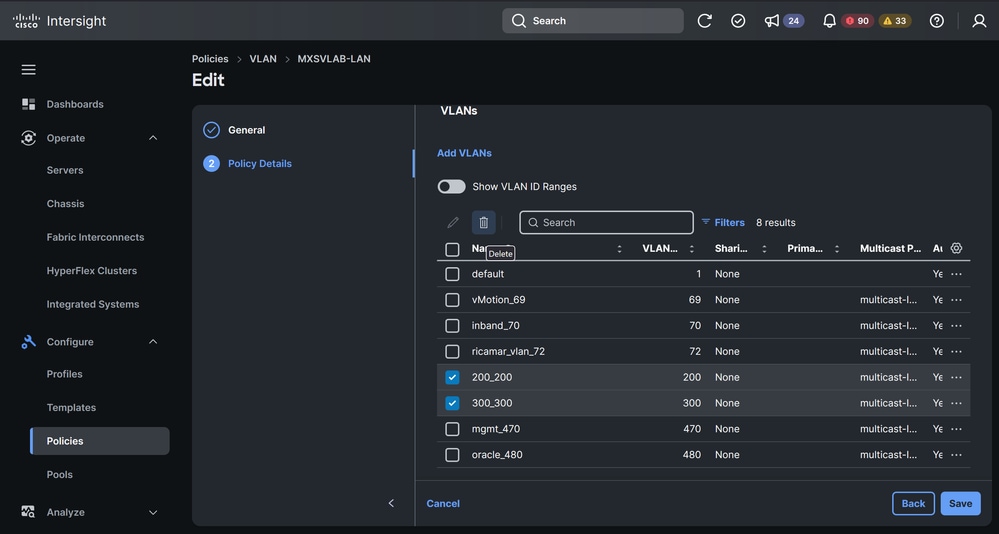Image resolution: width=999 pixels, height=534 pixels.
Task: Open announcements megaphone icon
Action: click(x=772, y=21)
